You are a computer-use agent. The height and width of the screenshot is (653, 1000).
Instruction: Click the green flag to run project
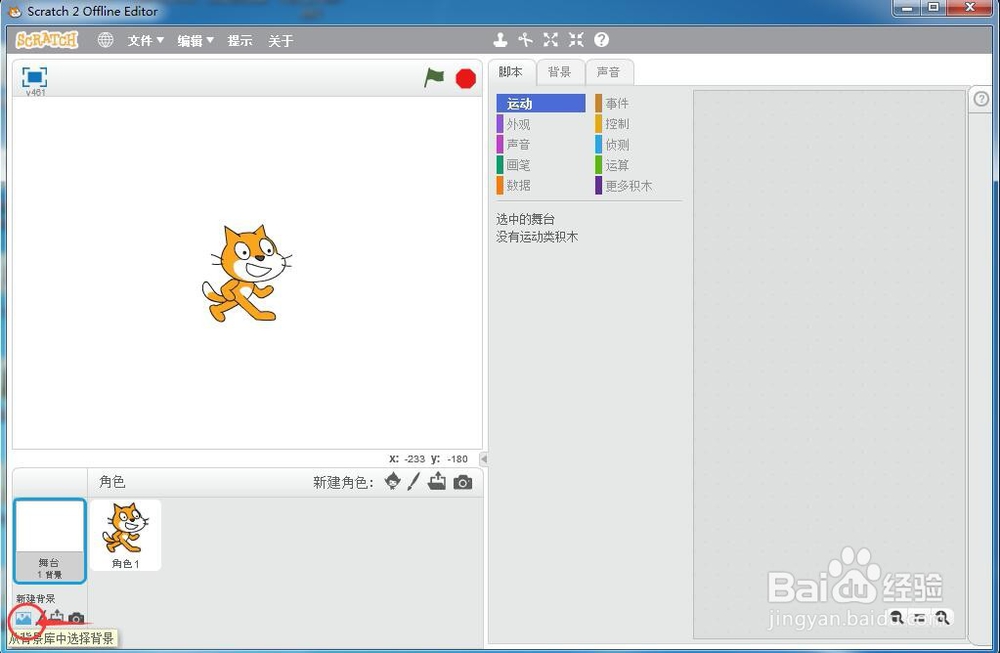(x=435, y=76)
